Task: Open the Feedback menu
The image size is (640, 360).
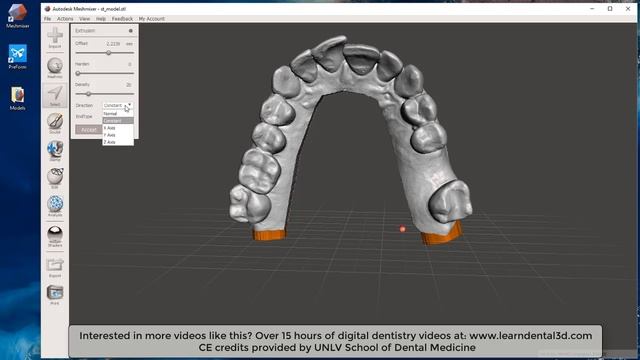Action: coord(122,19)
